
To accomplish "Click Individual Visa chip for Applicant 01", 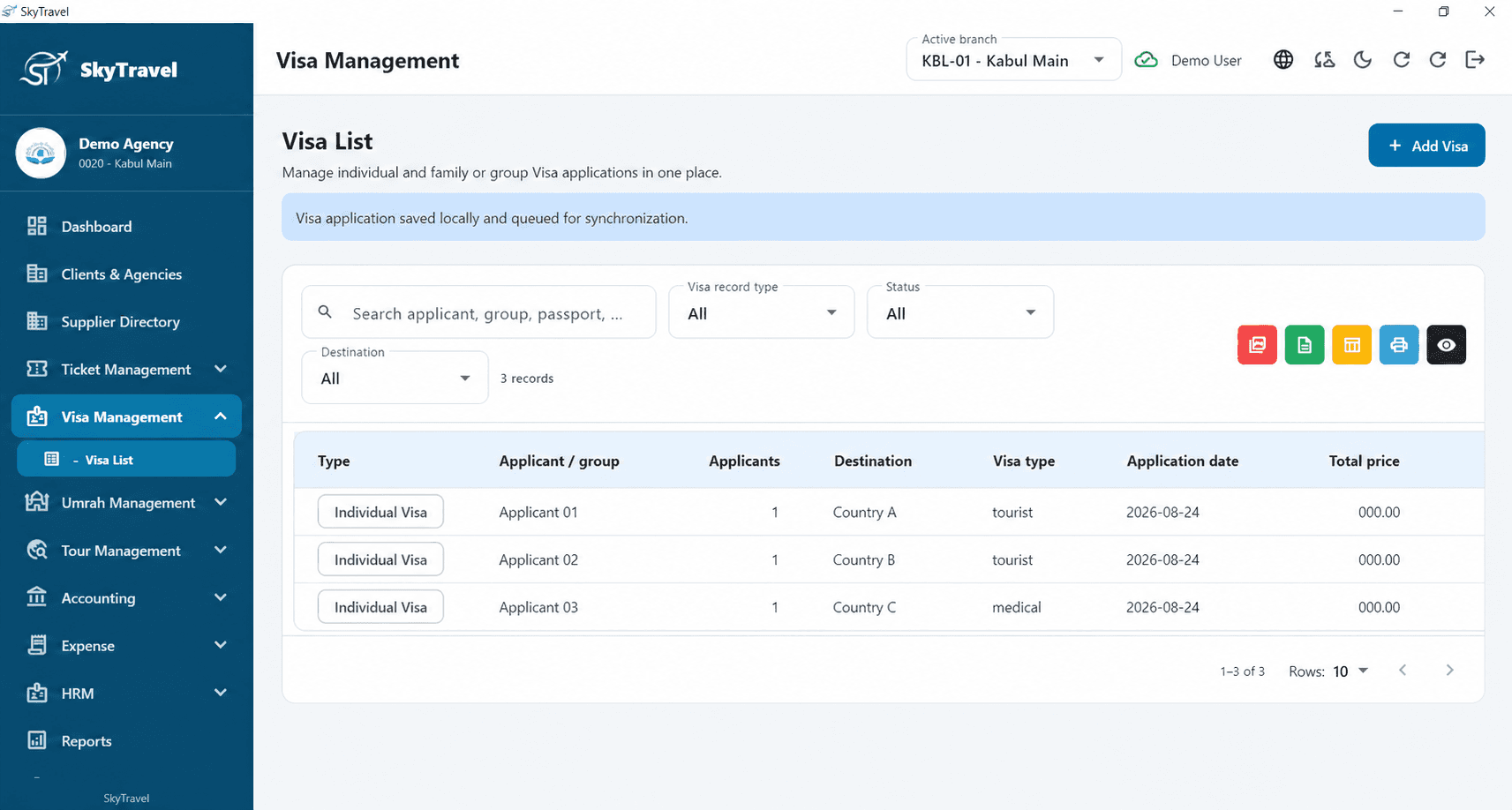I will click(380, 512).
